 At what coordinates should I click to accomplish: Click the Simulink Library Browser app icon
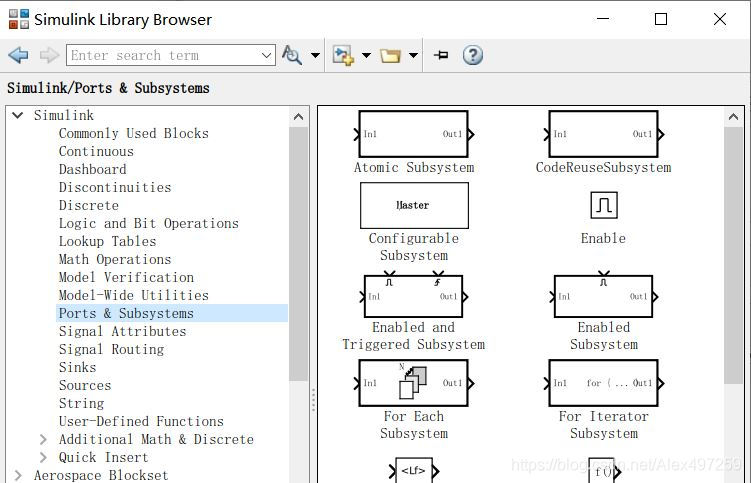[x=19, y=19]
